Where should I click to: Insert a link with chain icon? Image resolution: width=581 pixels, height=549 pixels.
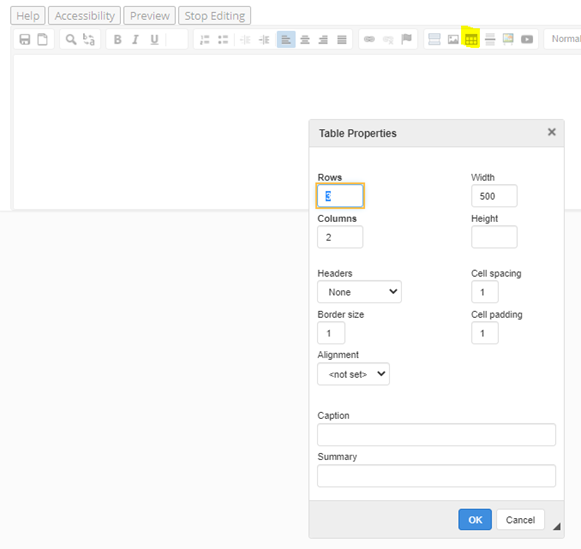369,39
